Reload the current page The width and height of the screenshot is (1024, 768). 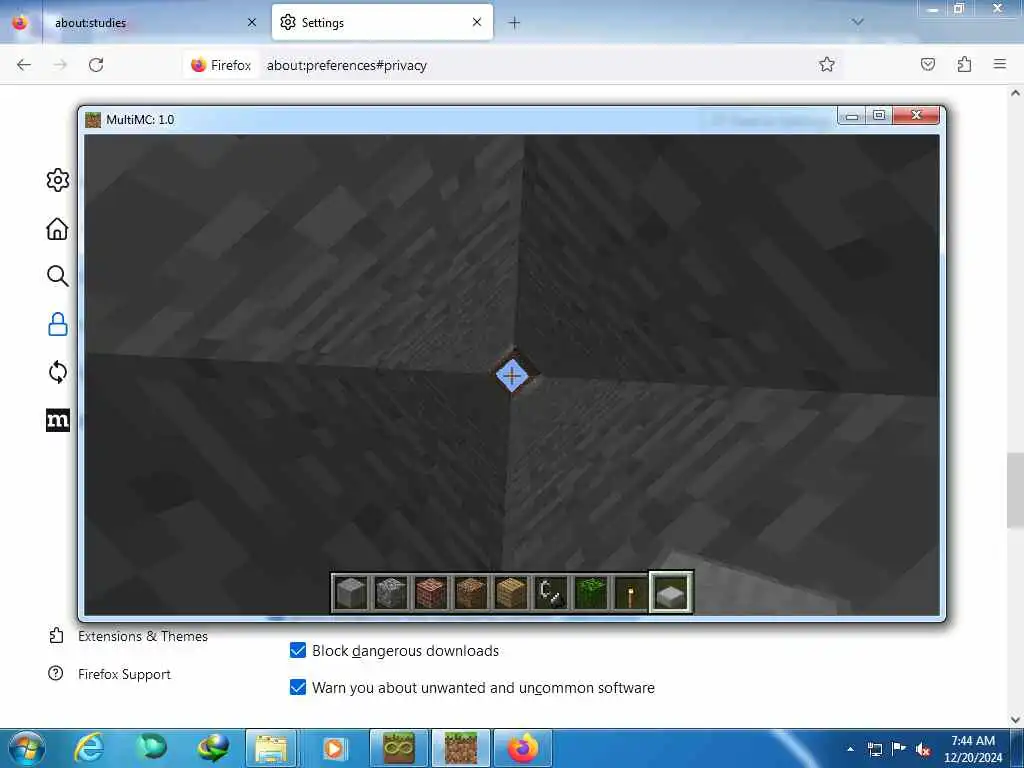pos(96,65)
